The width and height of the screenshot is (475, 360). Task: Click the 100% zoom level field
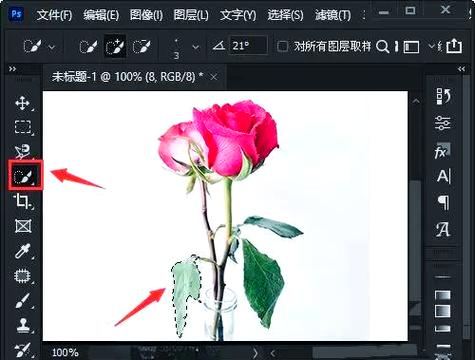[65, 352]
